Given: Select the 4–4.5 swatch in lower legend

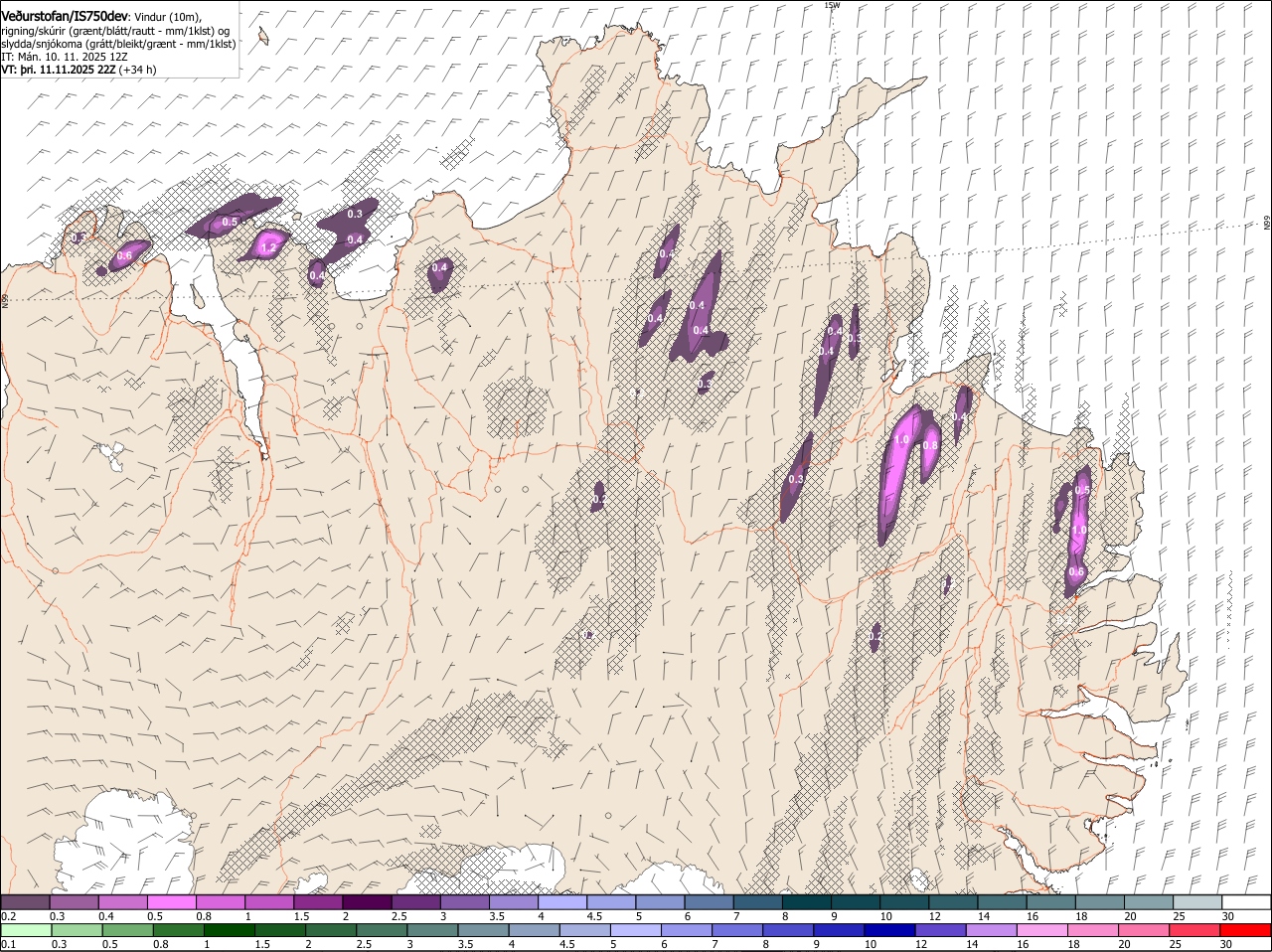Looking at the screenshot, I should pos(533,930).
